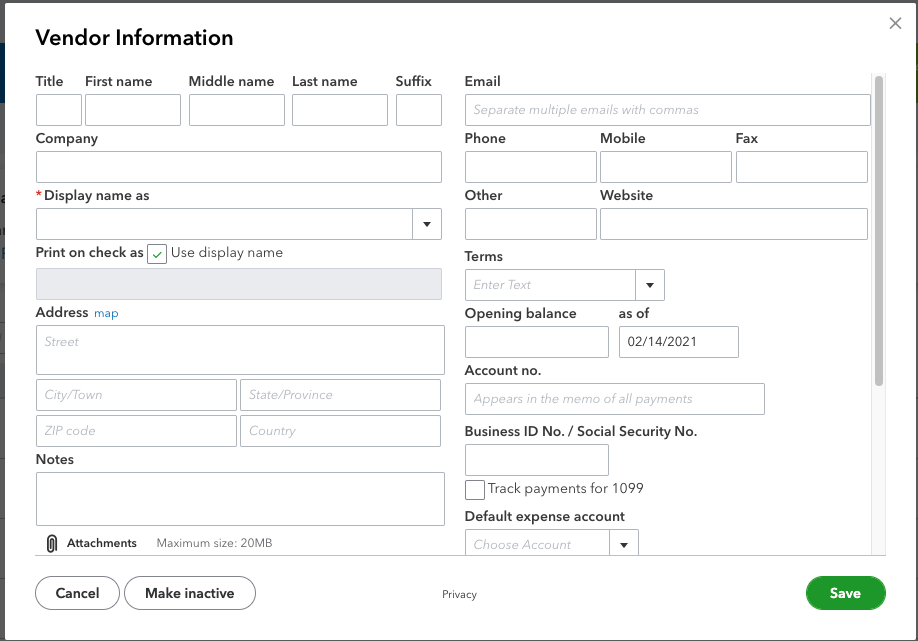
Task: Click the Country field
Action: 340,431
